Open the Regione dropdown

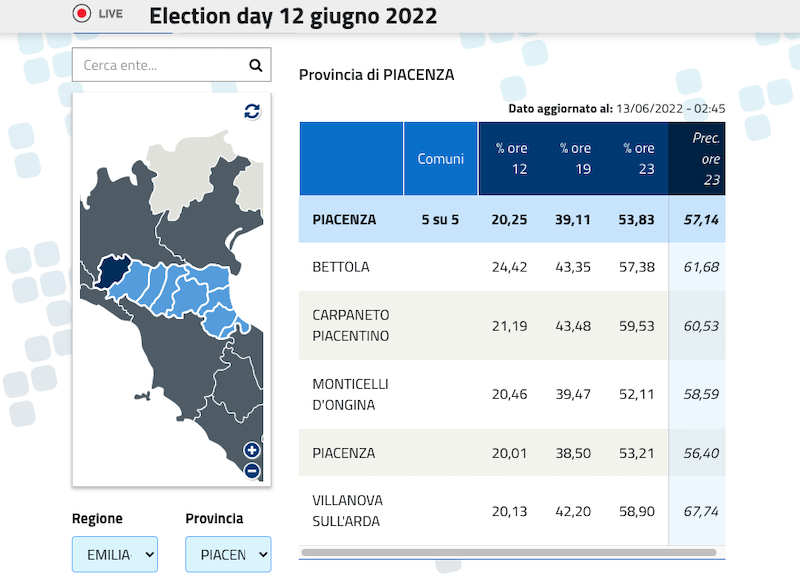(114, 554)
